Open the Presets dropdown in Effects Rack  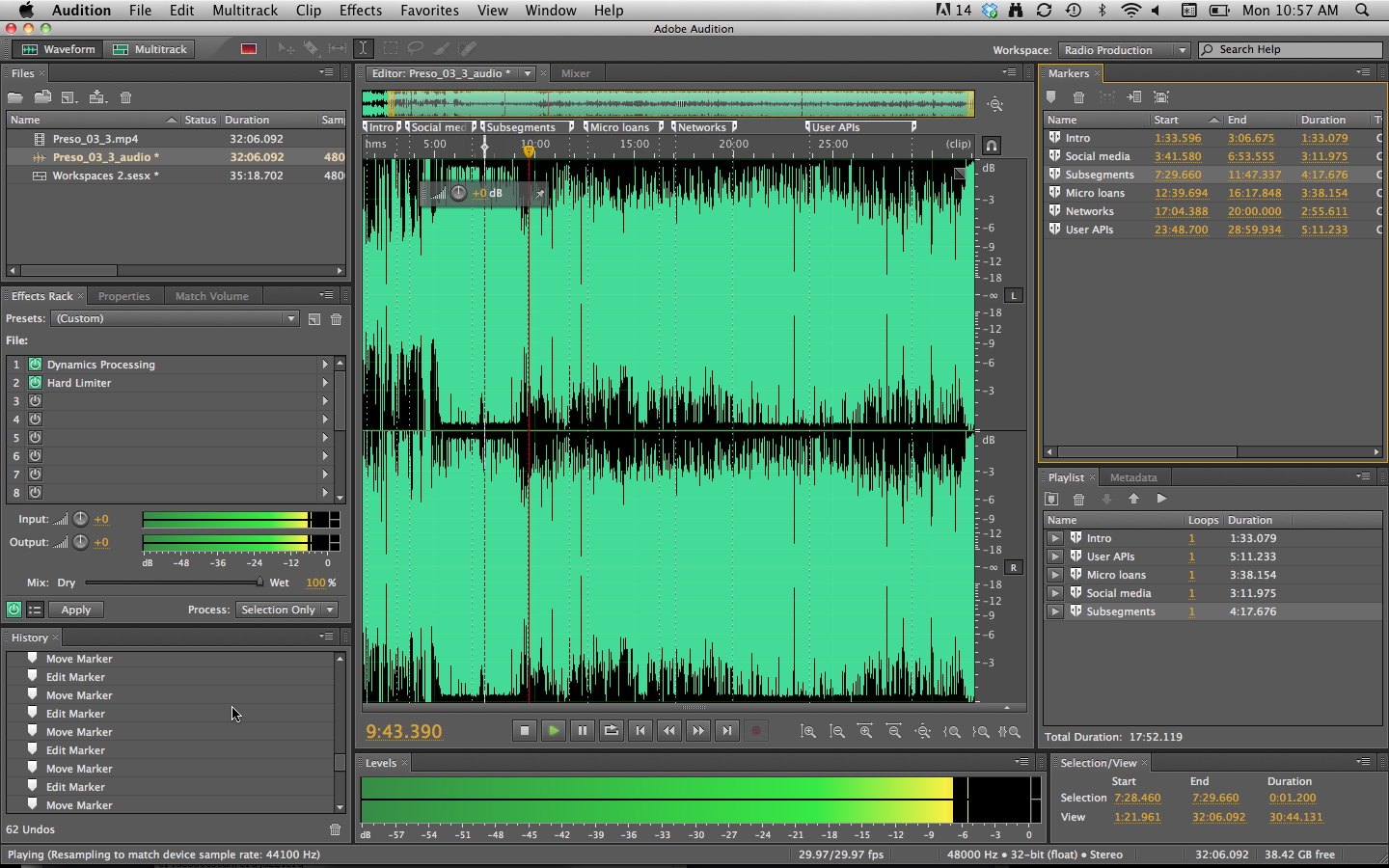click(x=289, y=318)
